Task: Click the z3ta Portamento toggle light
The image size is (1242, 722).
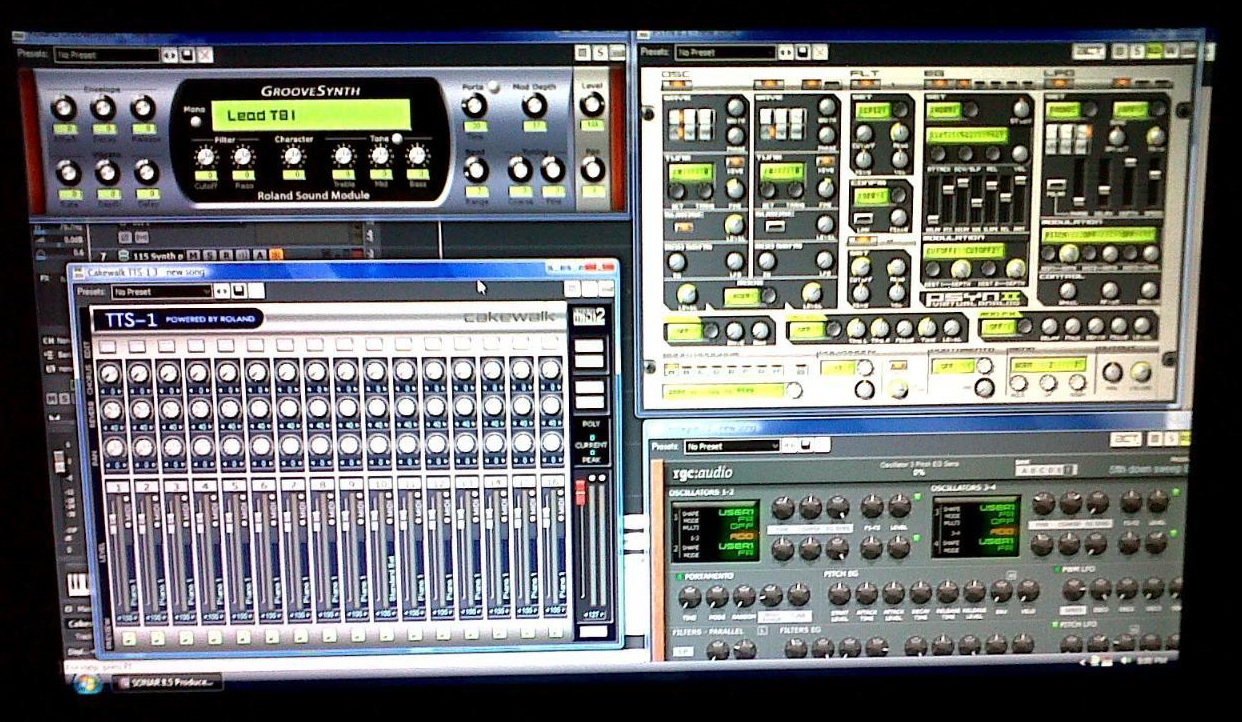Action: [x=679, y=577]
